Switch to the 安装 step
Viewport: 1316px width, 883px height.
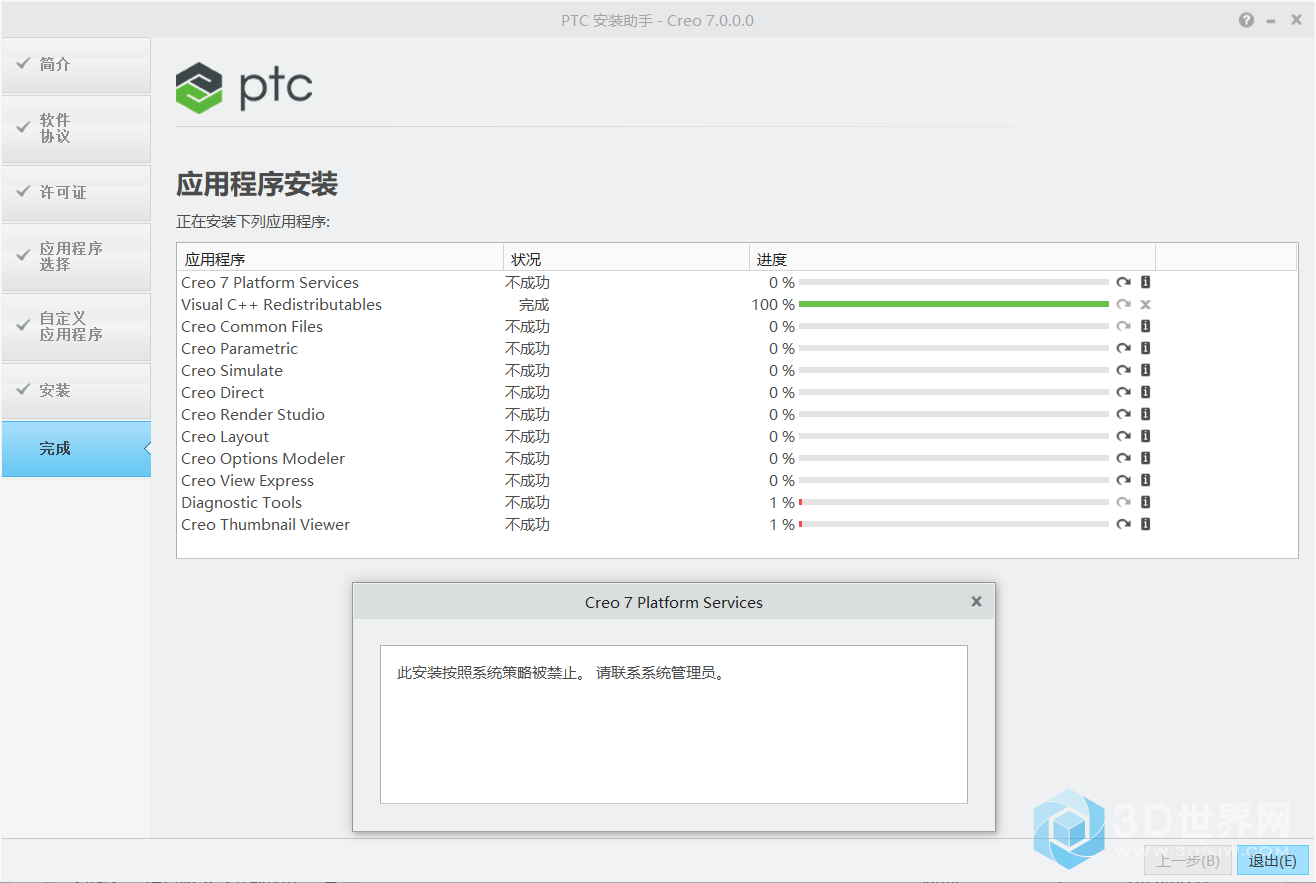[76, 391]
